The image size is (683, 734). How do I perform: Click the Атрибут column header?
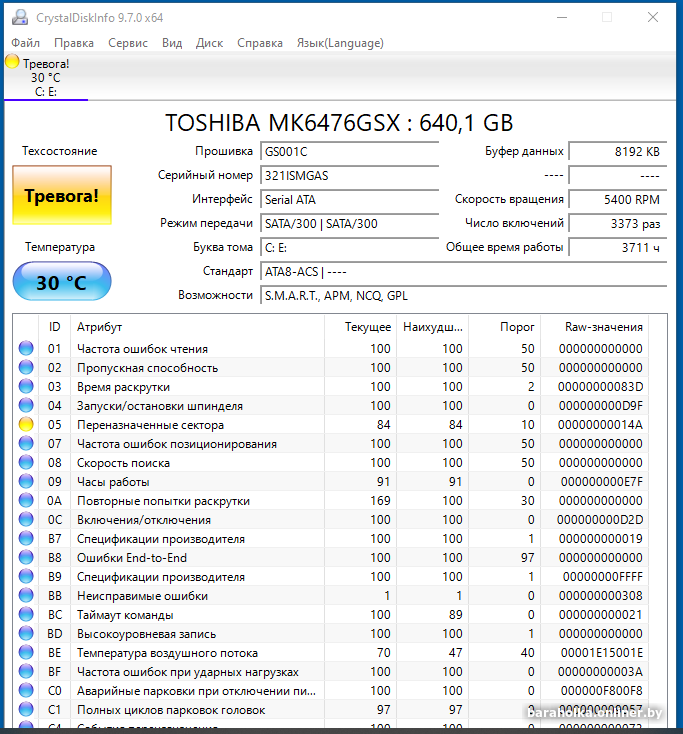pyautogui.click(x=197, y=327)
